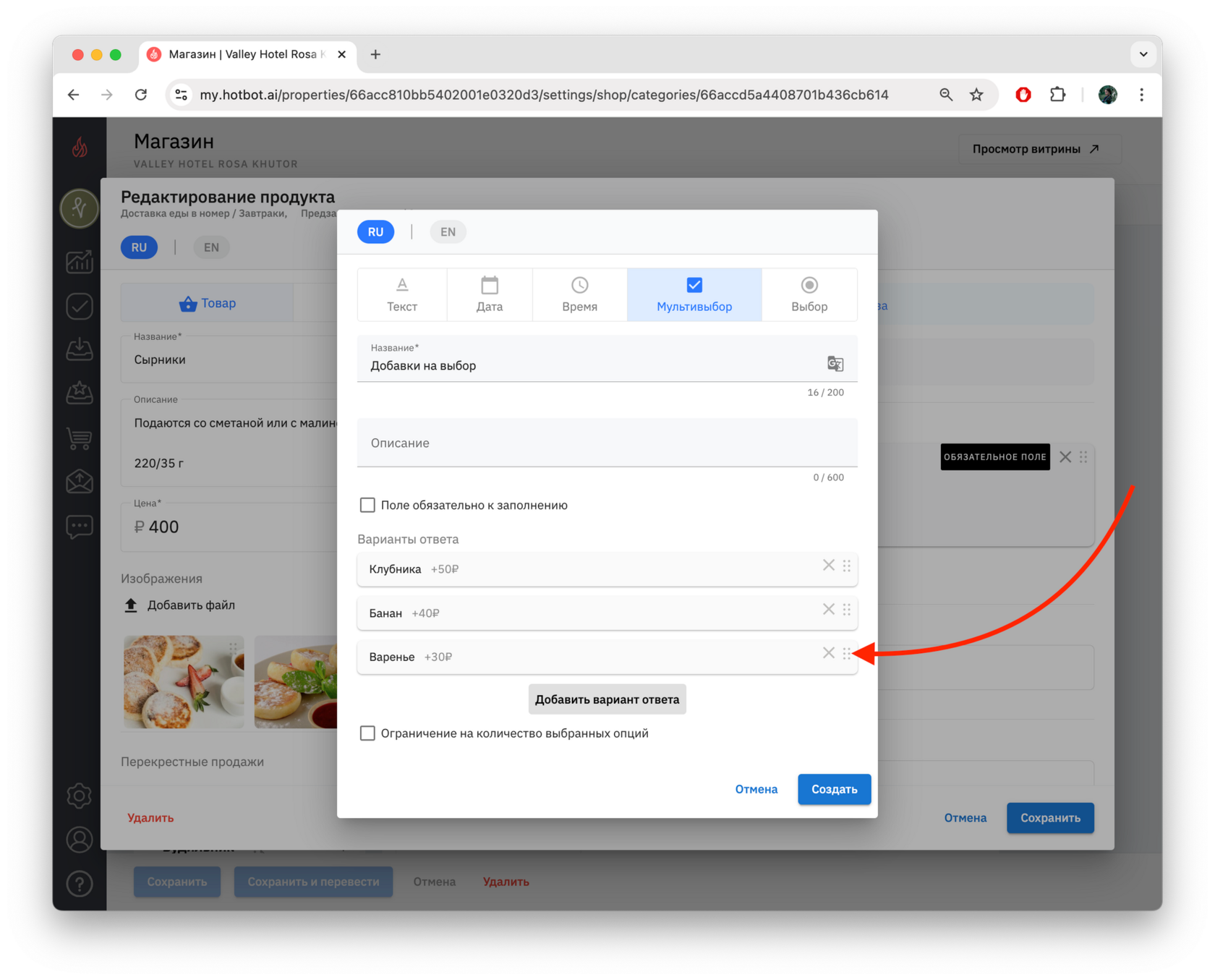
Task: Reload the page in browser
Action: click(x=141, y=95)
